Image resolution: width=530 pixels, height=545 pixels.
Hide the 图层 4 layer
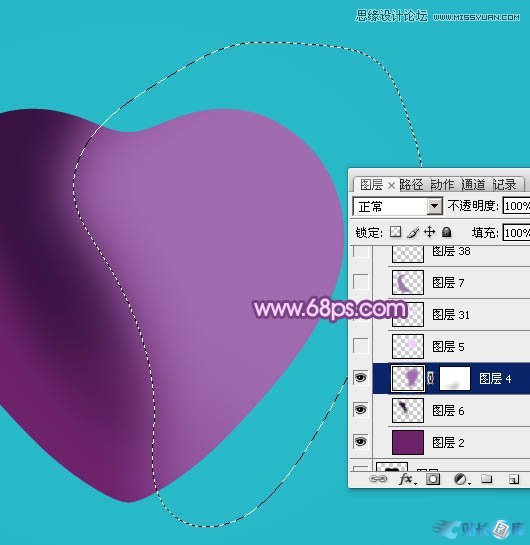(x=360, y=378)
